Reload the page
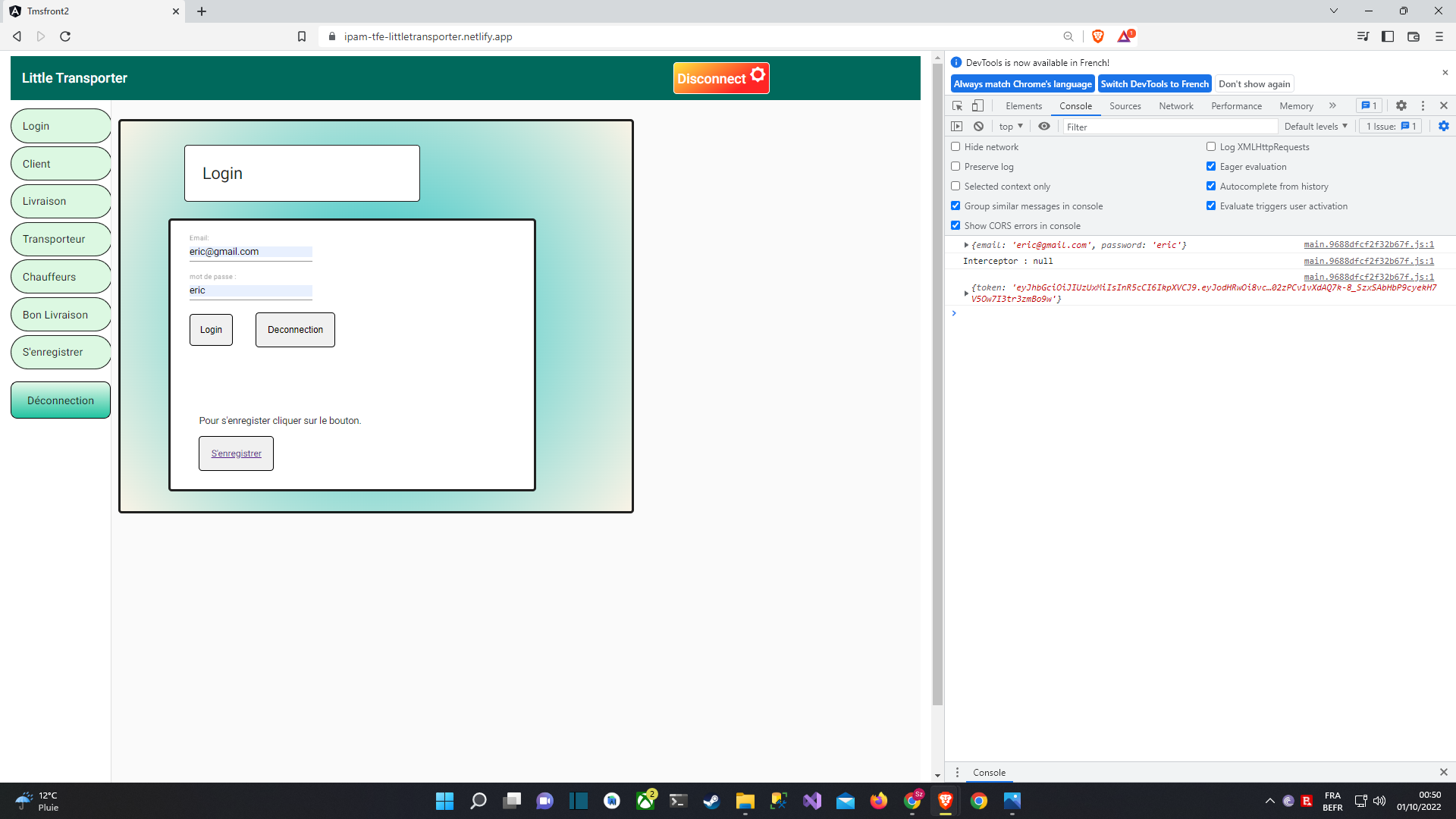This screenshot has width=1456, height=819. 65,36
